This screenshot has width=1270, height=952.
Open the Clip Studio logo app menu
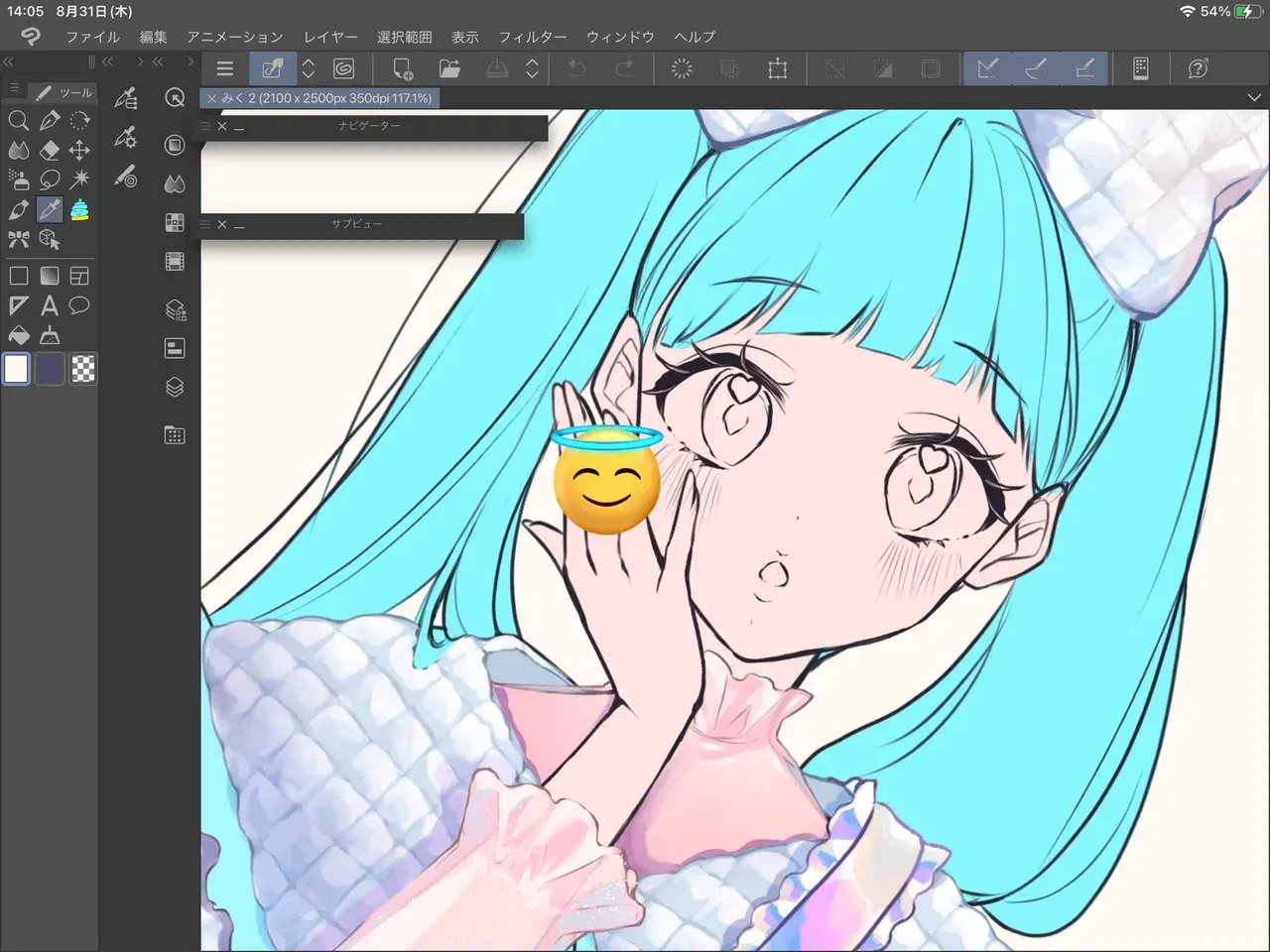[x=31, y=37]
